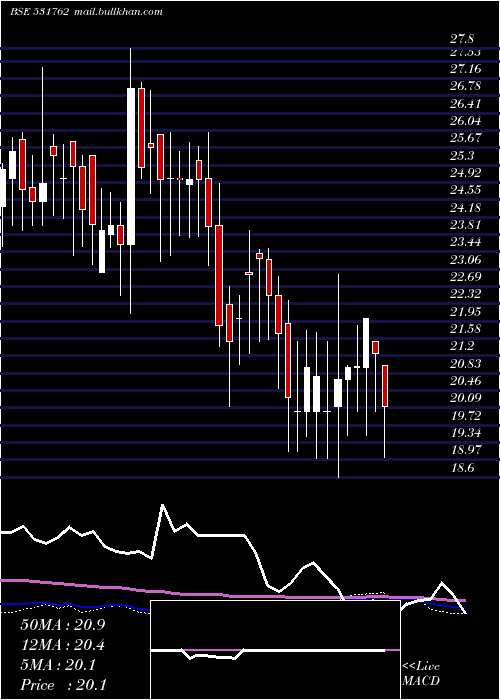Select the 20.09 price axis label

pos(466,398)
